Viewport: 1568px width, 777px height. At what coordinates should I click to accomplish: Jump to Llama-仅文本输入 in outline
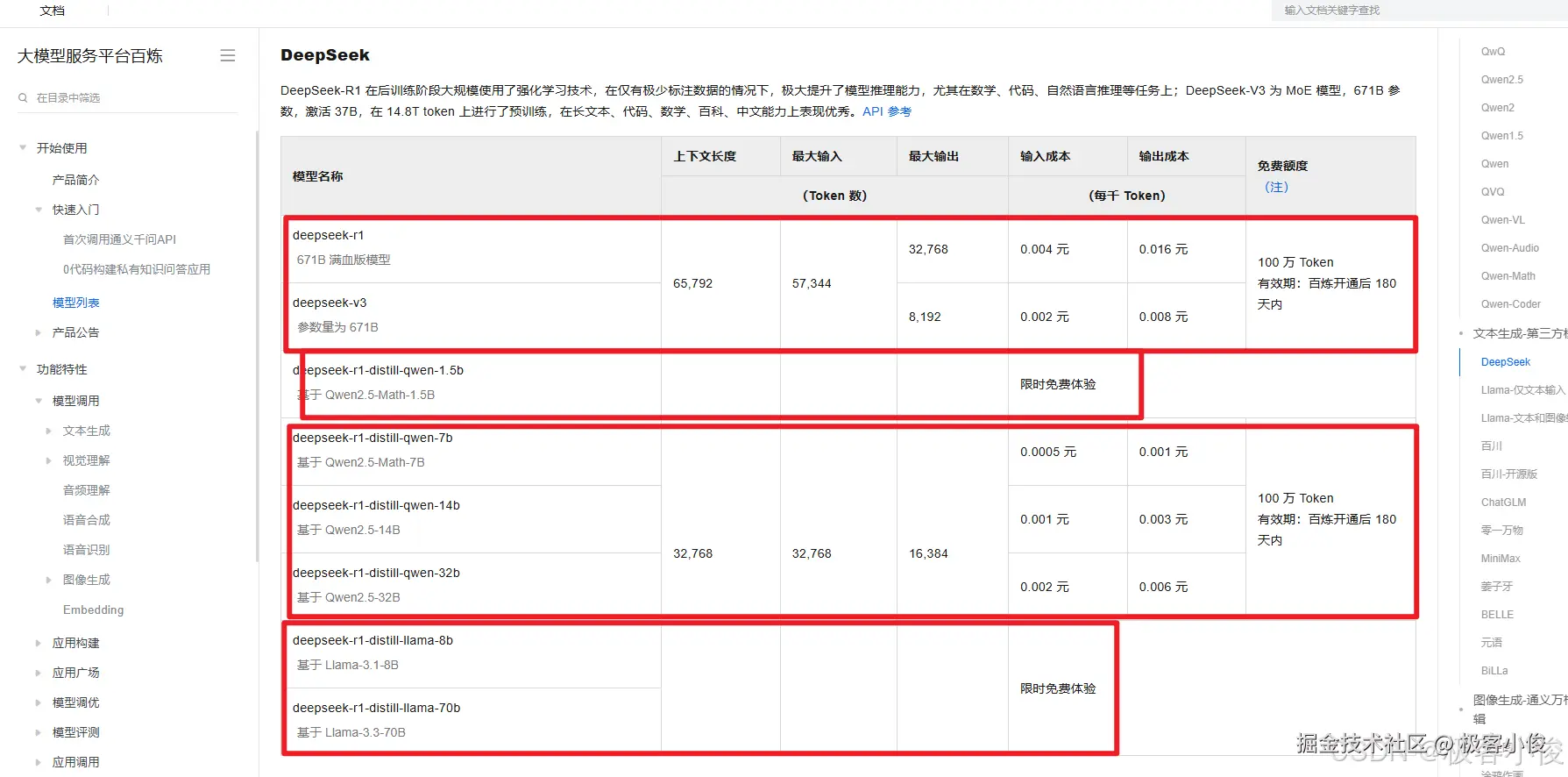tap(1523, 390)
